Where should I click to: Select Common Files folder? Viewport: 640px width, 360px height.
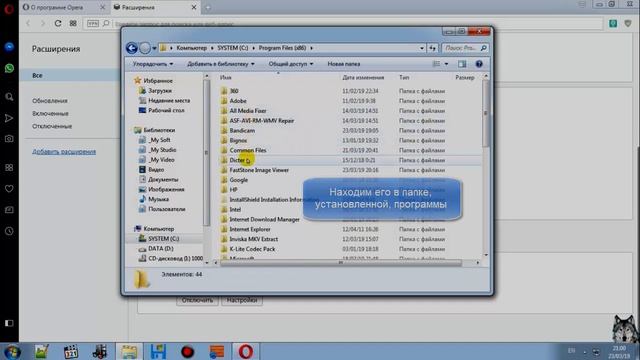(x=248, y=150)
